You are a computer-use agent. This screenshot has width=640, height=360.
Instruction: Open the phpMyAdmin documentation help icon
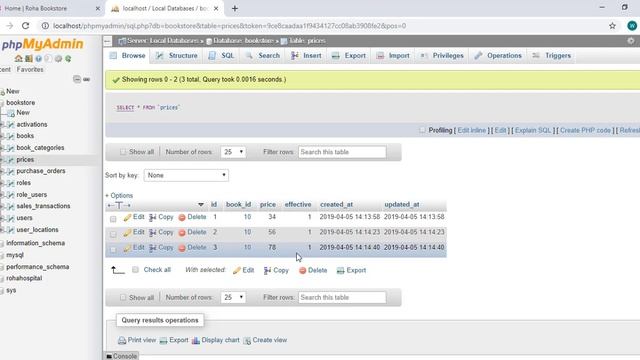pyautogui.click(x=38, y=59)
